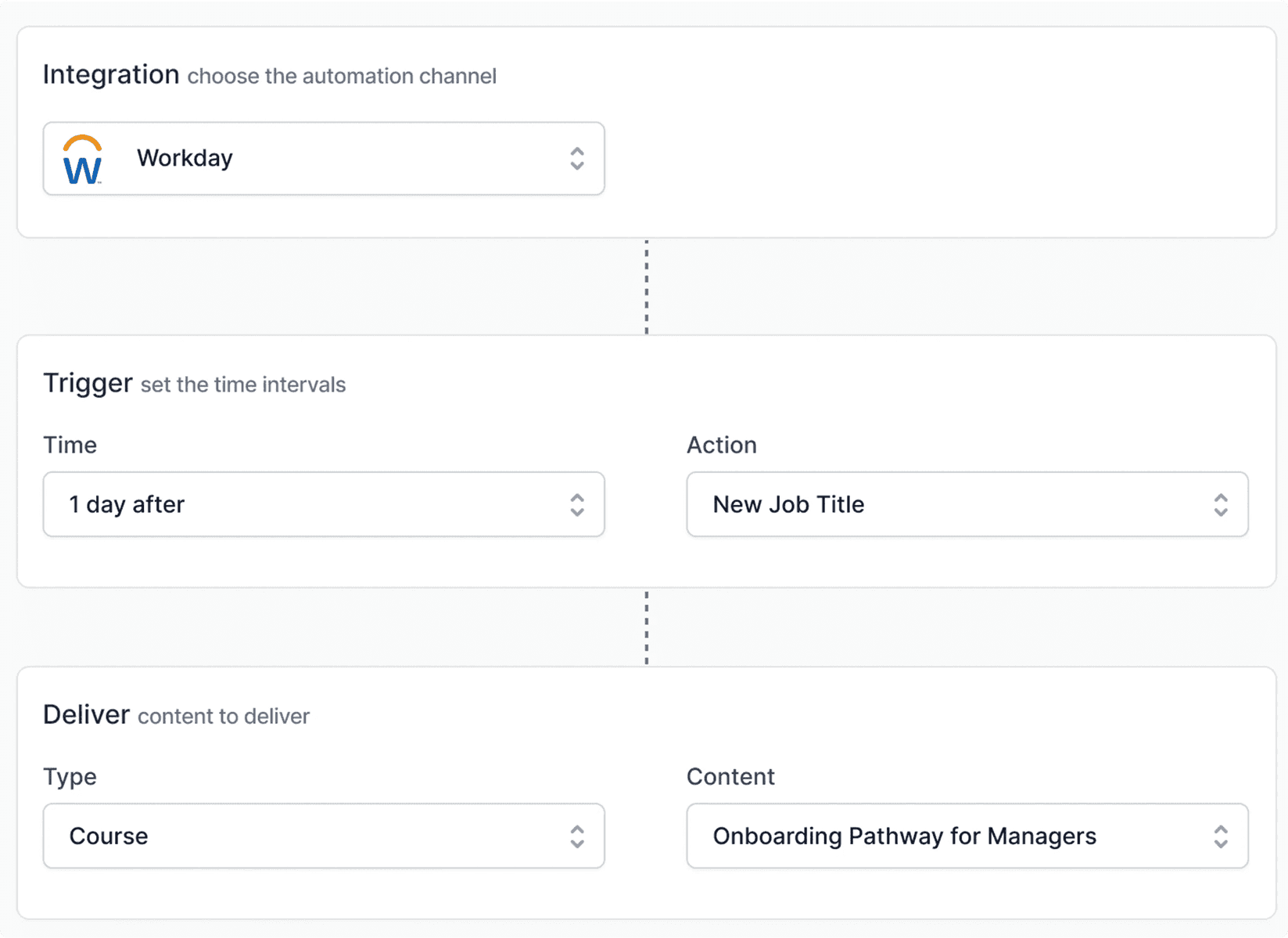Click the Content field label
The height and width of the screenshot is (938, 1288).
click(730, 777)
